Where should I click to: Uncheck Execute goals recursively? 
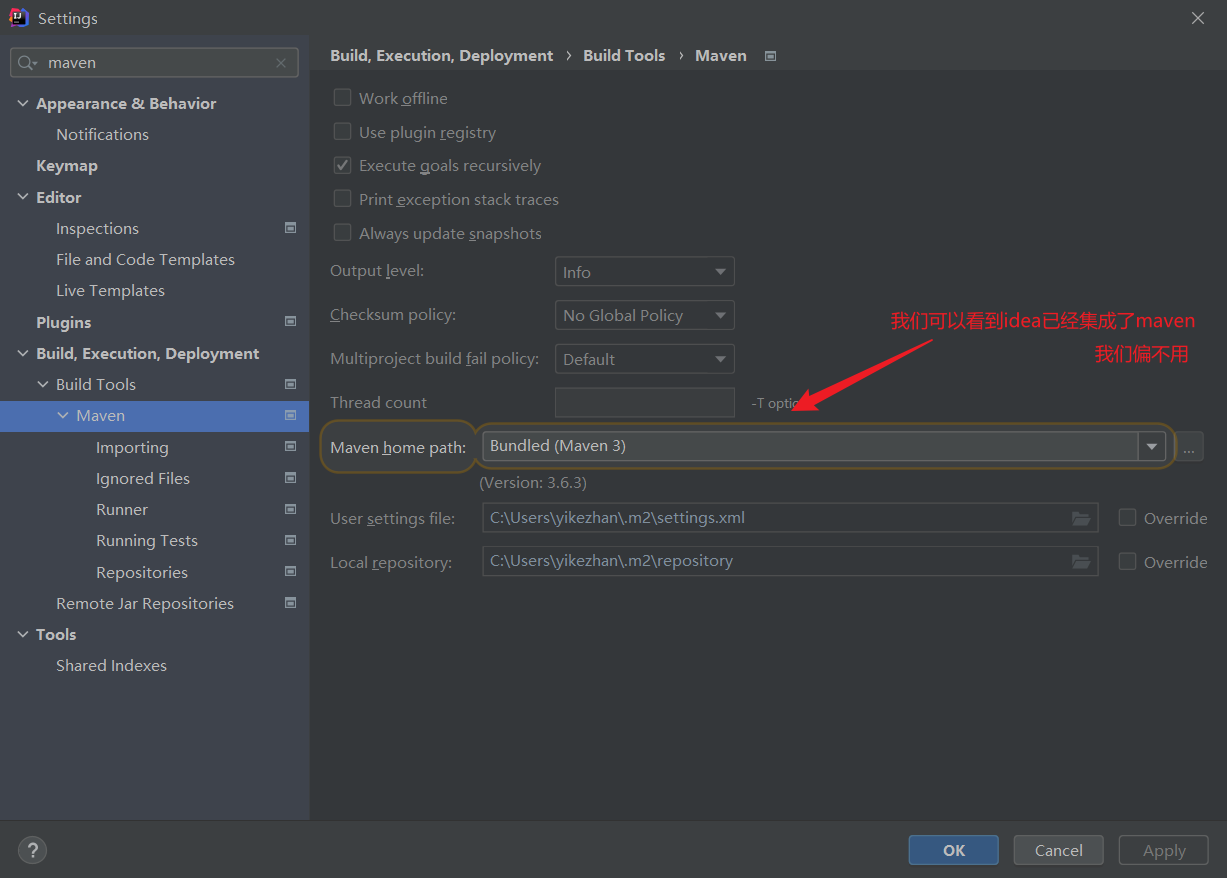click(x=343, y=165)
